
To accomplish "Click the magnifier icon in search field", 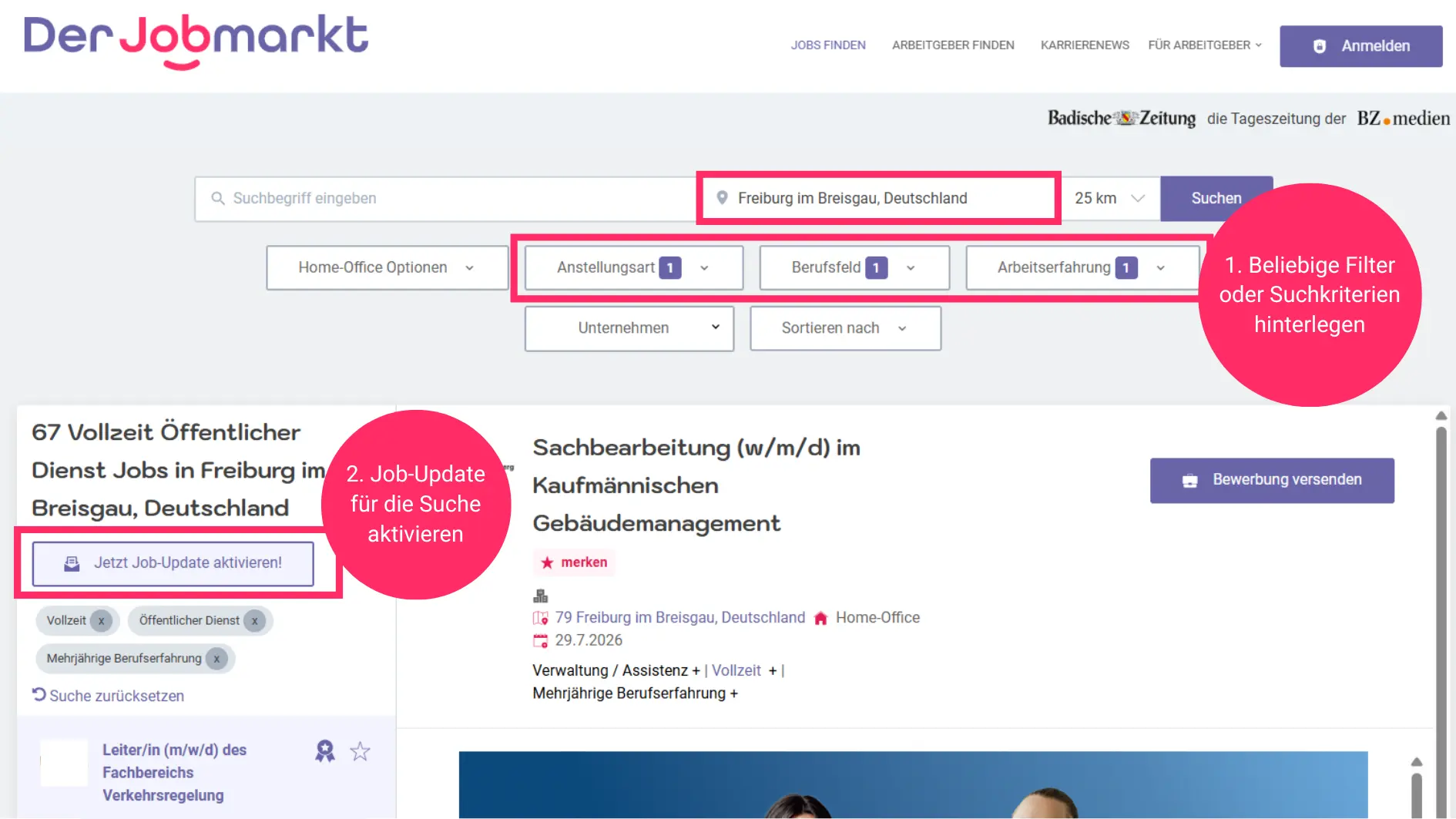I will pyautogui.click(x=218, y=199).
